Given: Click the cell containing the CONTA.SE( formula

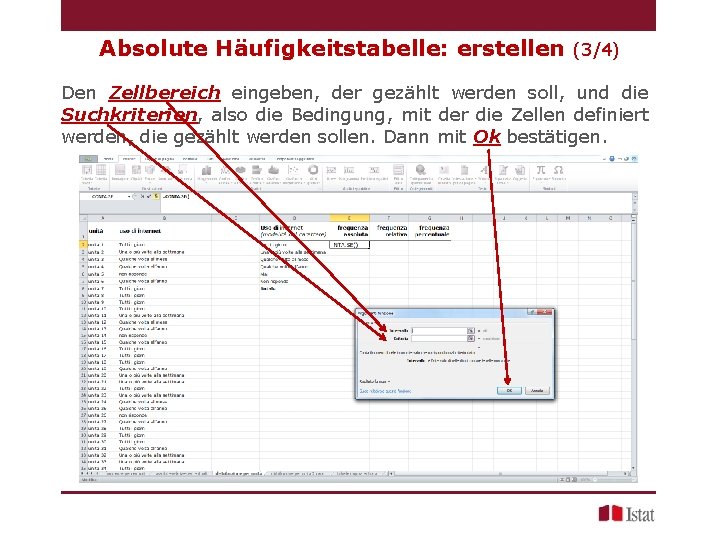Looking at the screenshot, I should [349, 245].
